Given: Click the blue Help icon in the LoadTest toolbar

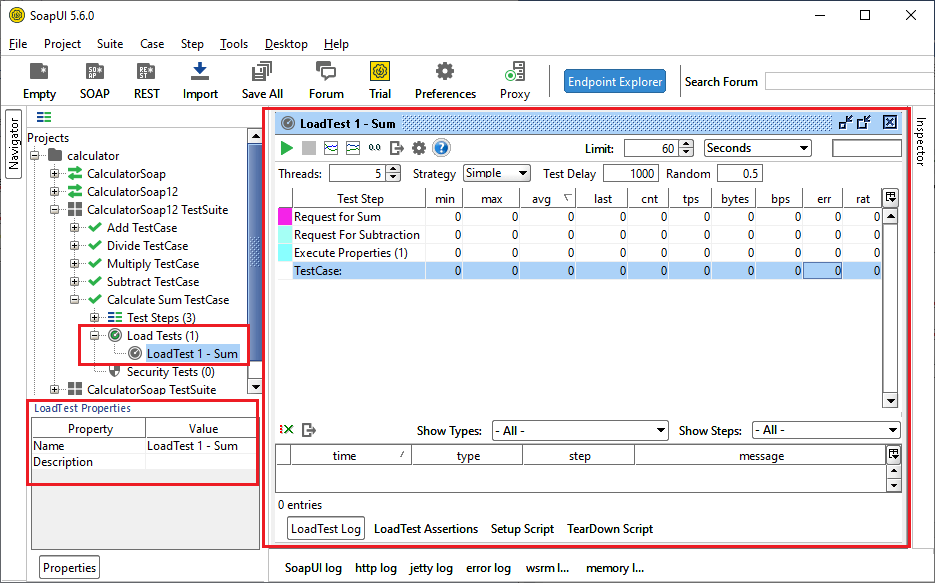Looking at the screenshot, I should (x=442, y=147).
